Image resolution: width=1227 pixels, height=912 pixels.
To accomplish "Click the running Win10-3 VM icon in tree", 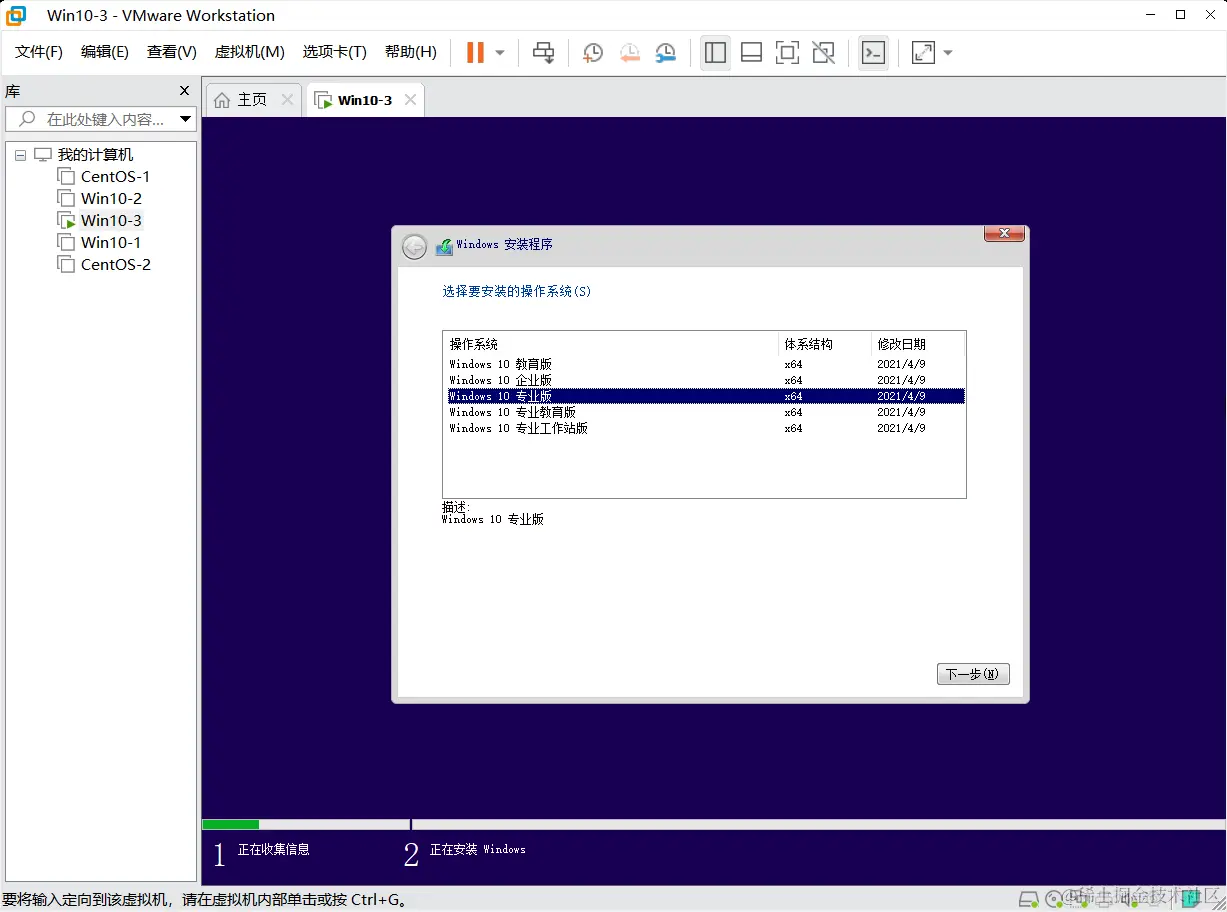I will tap(66, 220).
